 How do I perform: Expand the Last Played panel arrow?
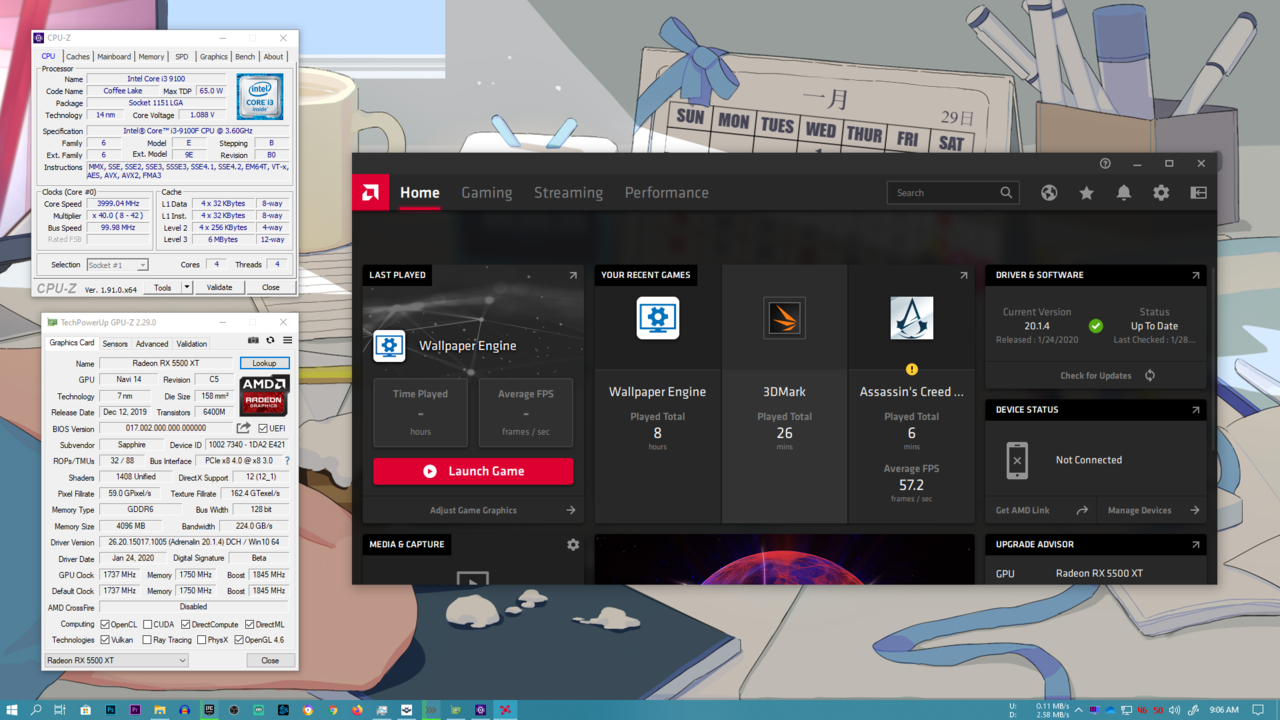pyautogui.click(x=573, y=275)
